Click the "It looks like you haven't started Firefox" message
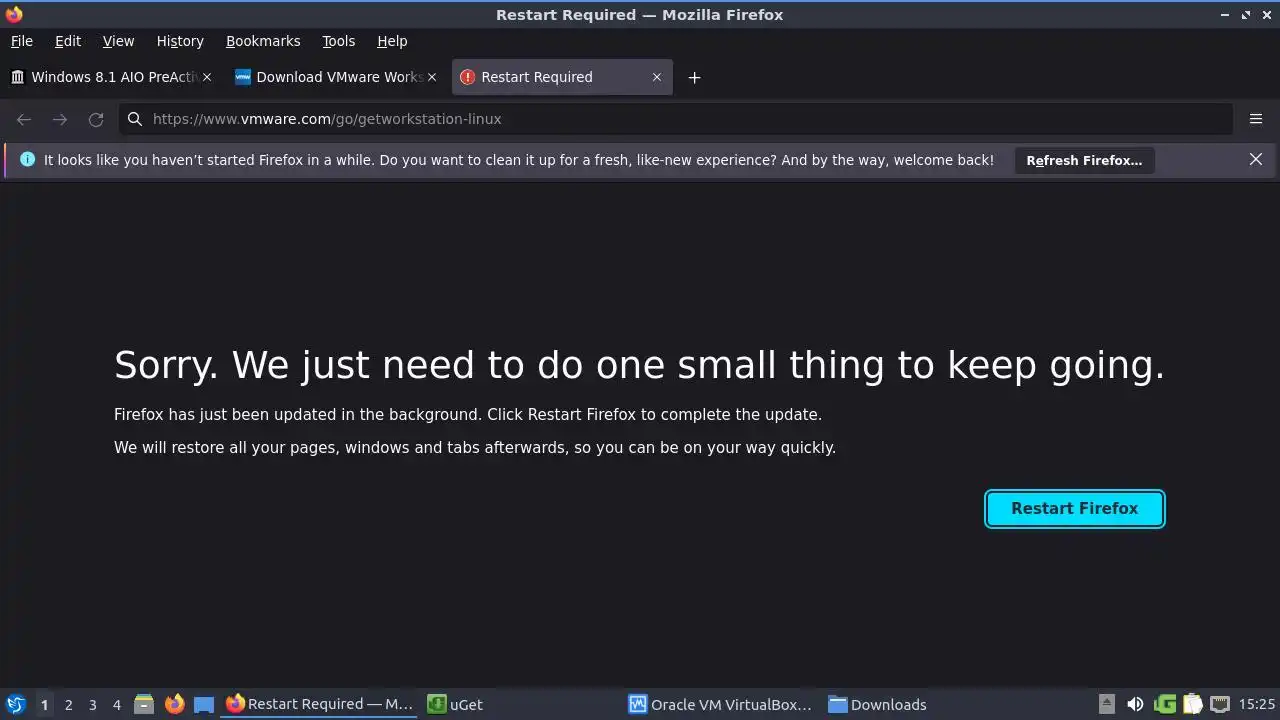1280x720 pixels. 519,160
